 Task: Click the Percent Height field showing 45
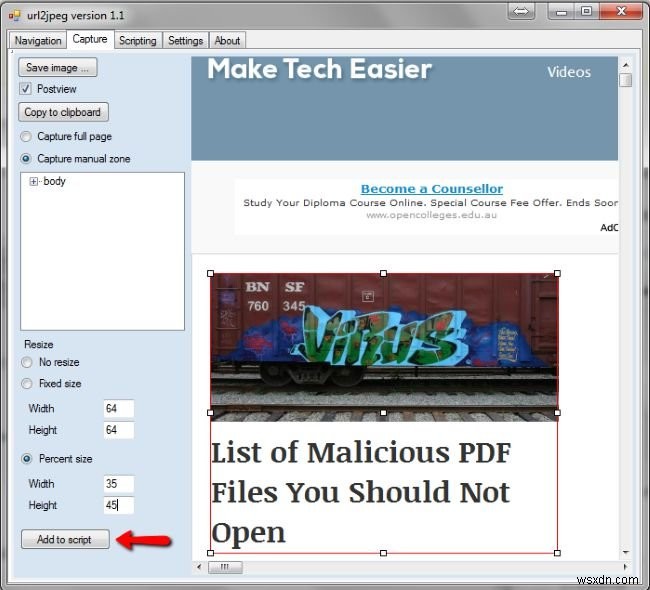(119, 505)
